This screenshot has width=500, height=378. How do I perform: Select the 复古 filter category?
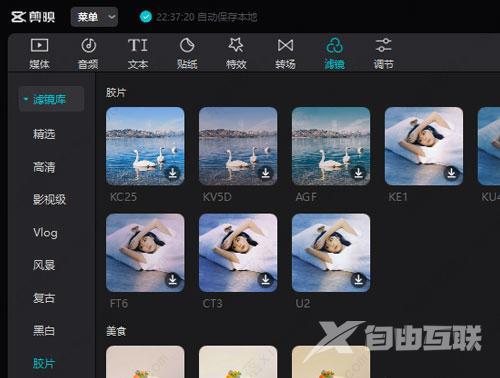(44, 298)
